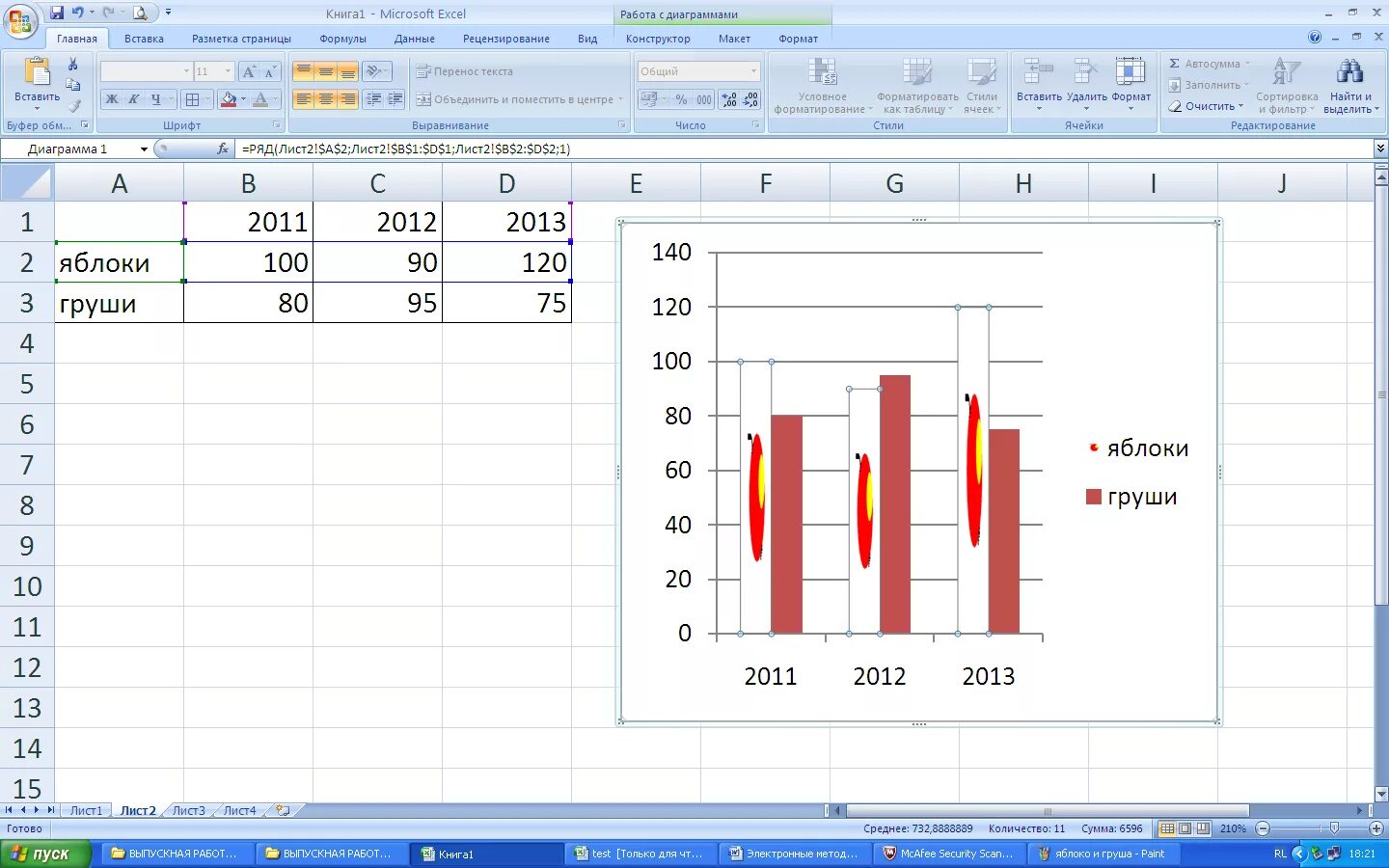Image resolution: width=1389 pixels, height=868 pixels.
Task: Copy selection using the copy icon
Action: (72, 85)
